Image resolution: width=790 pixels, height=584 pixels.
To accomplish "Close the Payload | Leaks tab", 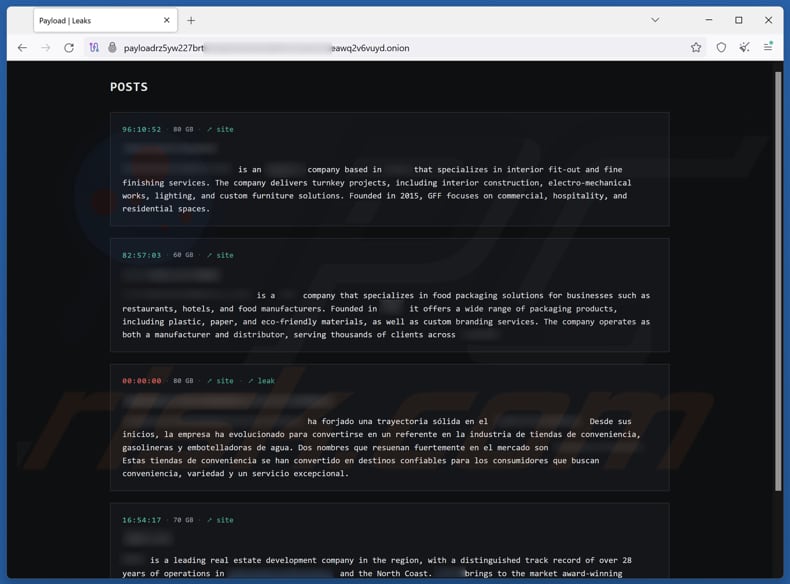I will coord(167,20).
